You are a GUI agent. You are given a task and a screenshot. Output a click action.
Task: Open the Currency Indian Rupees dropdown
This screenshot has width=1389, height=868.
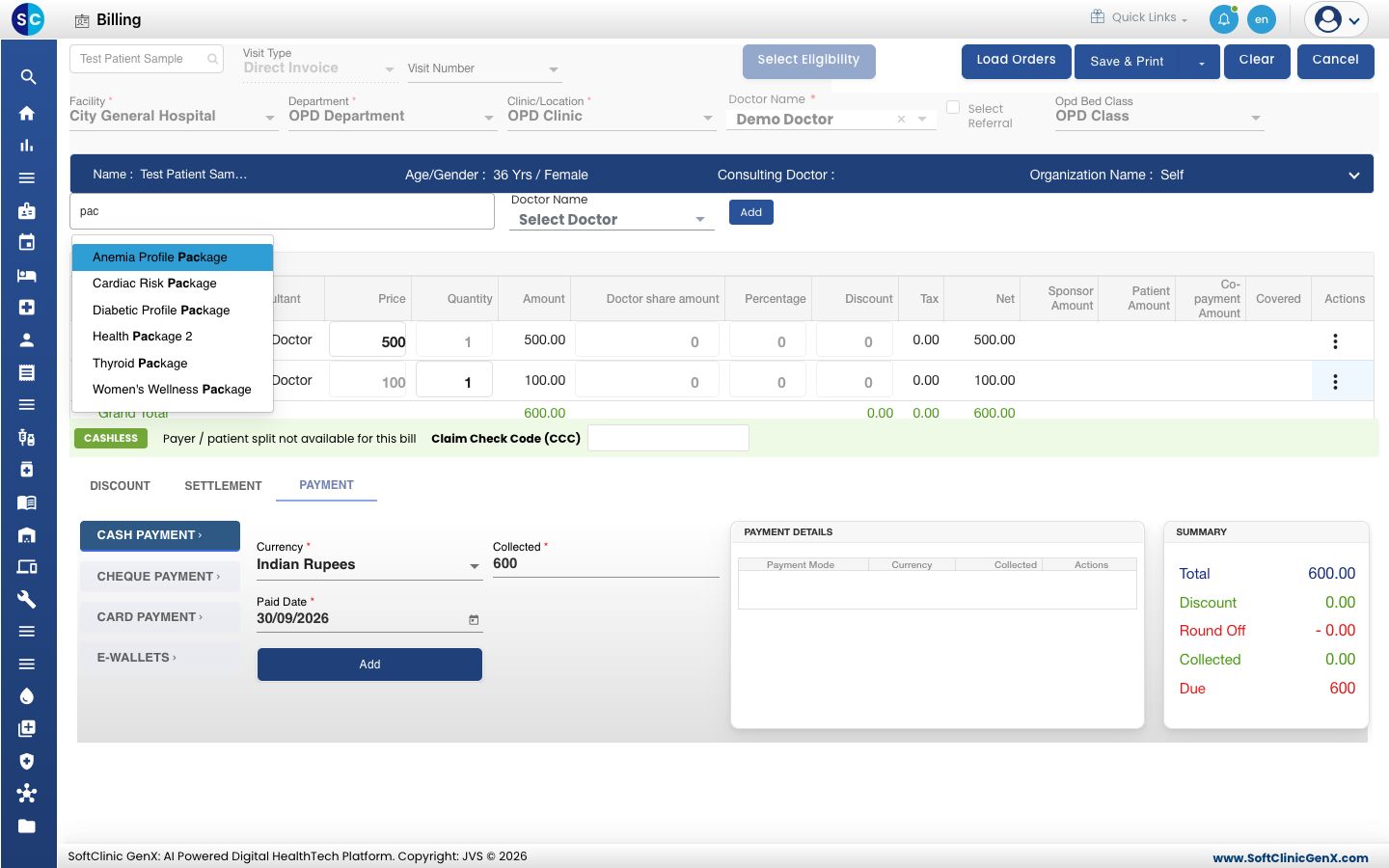click(x=369, y=565)
